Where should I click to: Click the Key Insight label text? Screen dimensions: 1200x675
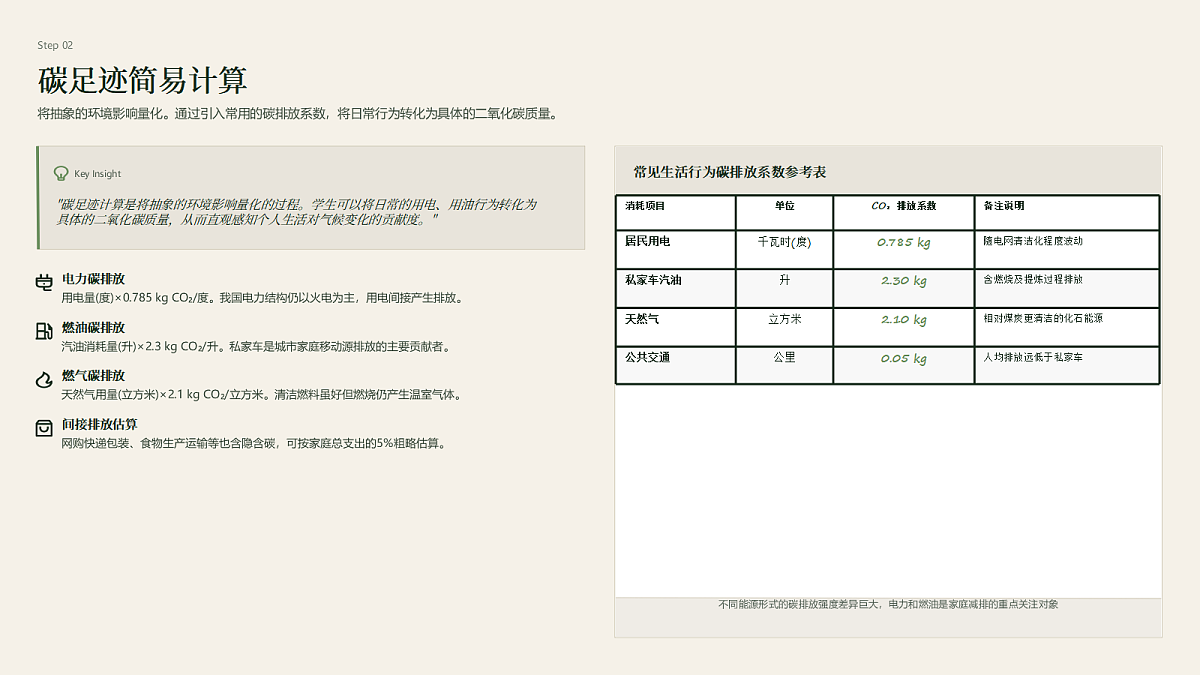tap(98, 174)
